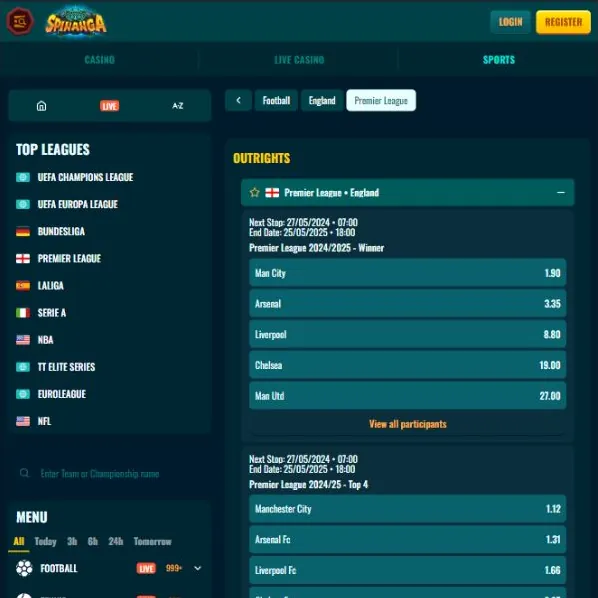
Task: Select the 6h time filter
Action: coord(93,541)
